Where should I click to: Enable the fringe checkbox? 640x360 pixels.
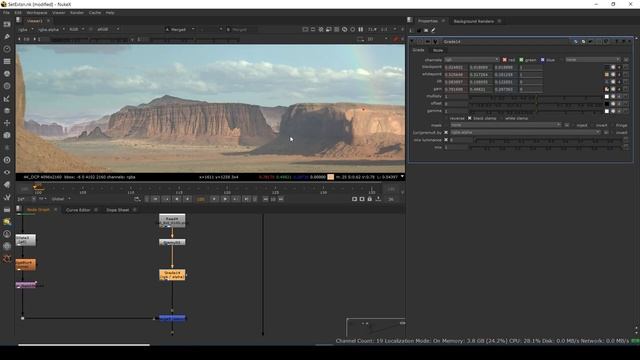[612, 125]
